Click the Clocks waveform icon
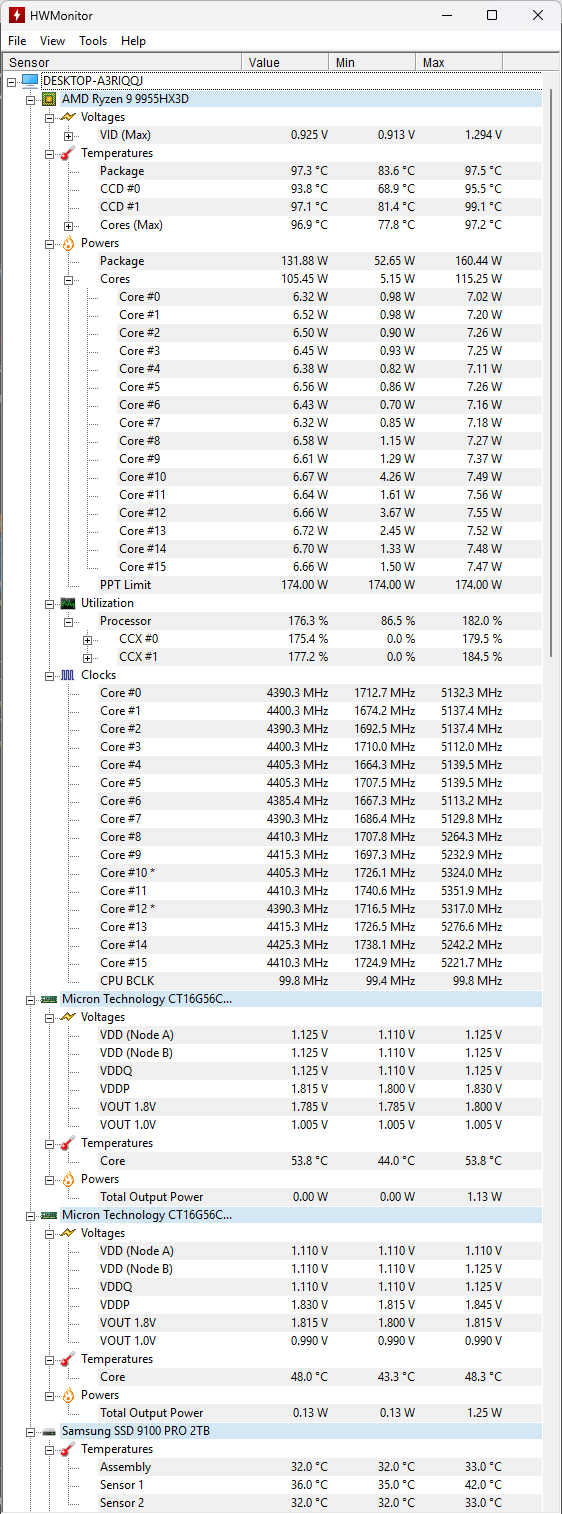The height and width of the screenshot is (1514, 562). coord(68,674)
